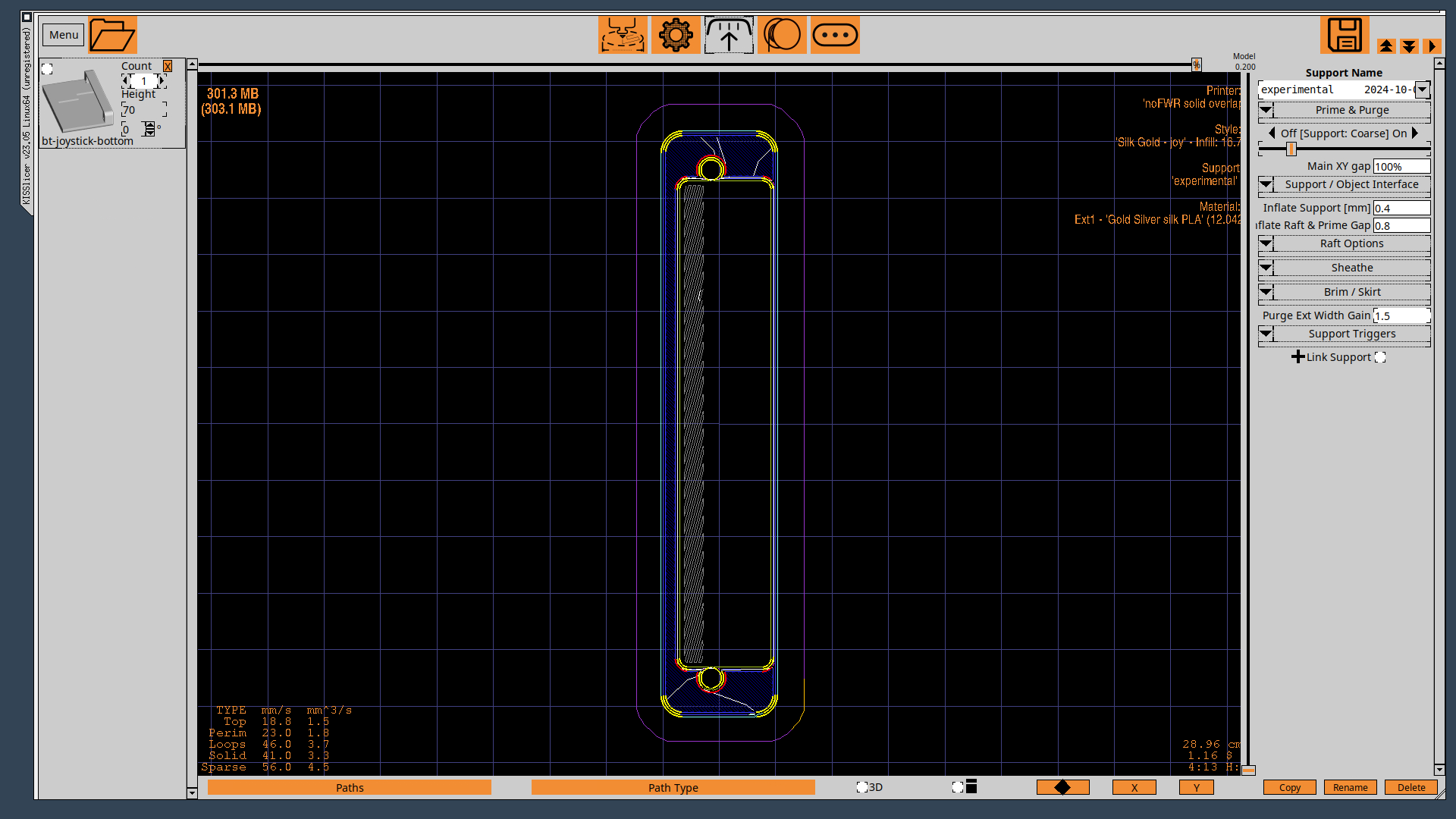Remove bt-joystick-bottom model with orange X
Viewport: 1456px width, 819px height.
tap(168, 67)
